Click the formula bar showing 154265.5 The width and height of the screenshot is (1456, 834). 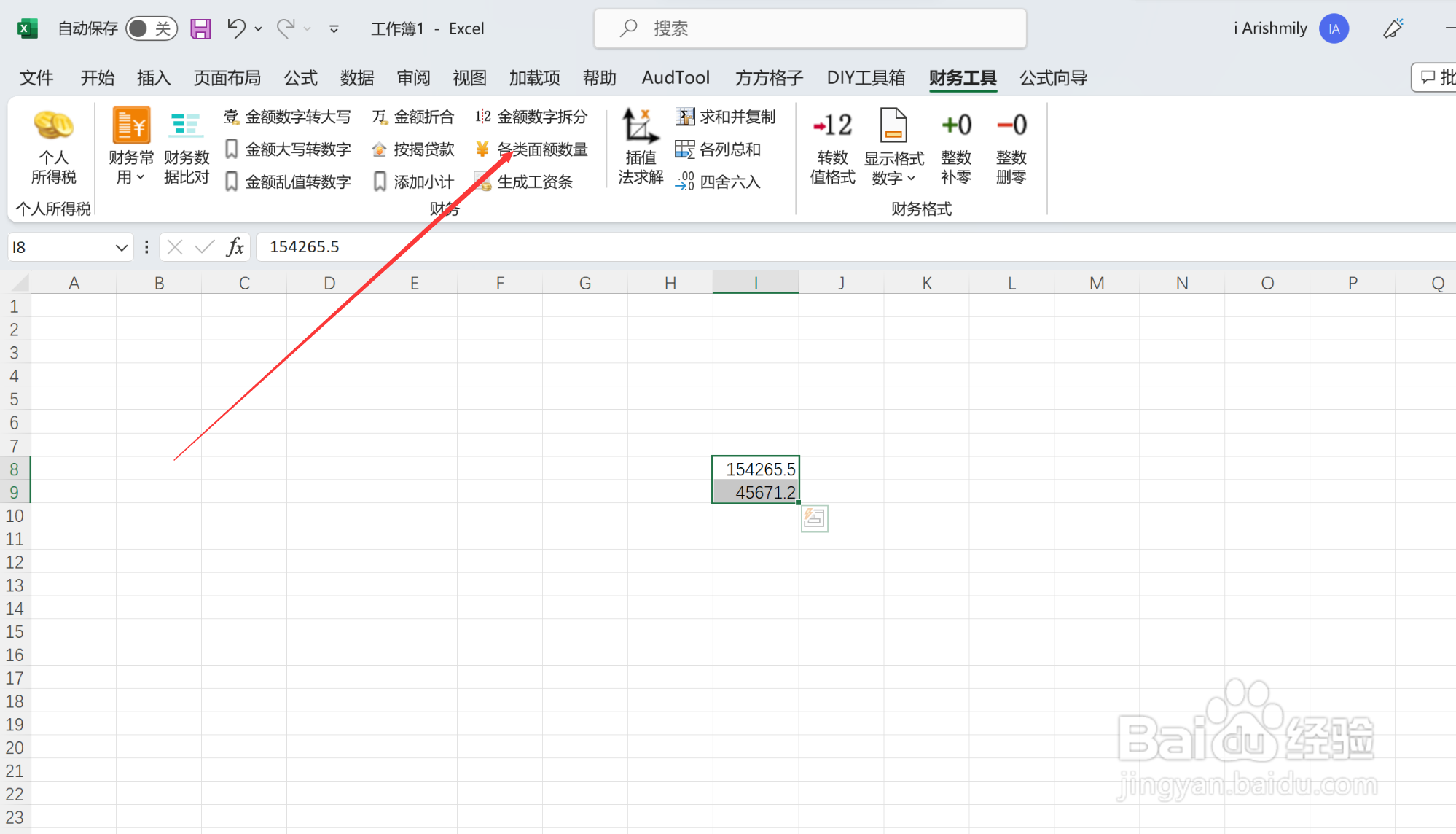(856, 247)
